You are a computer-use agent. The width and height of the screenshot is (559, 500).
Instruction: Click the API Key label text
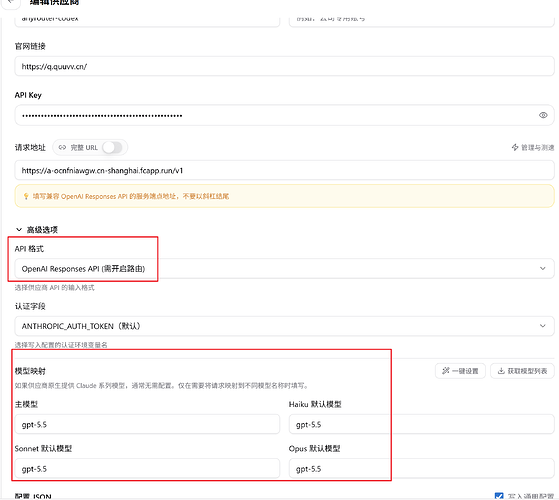point(28,95)
